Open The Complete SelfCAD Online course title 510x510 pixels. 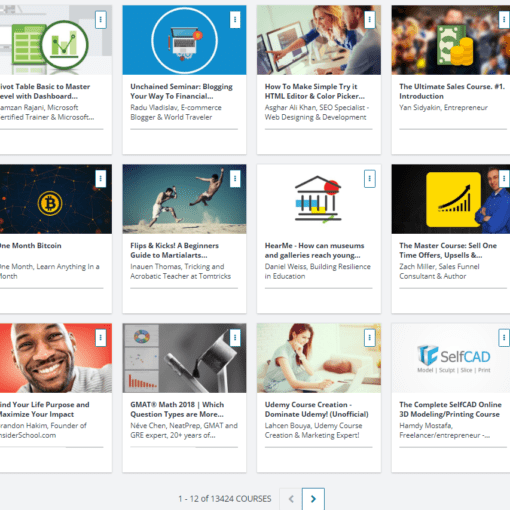[450, 409]
